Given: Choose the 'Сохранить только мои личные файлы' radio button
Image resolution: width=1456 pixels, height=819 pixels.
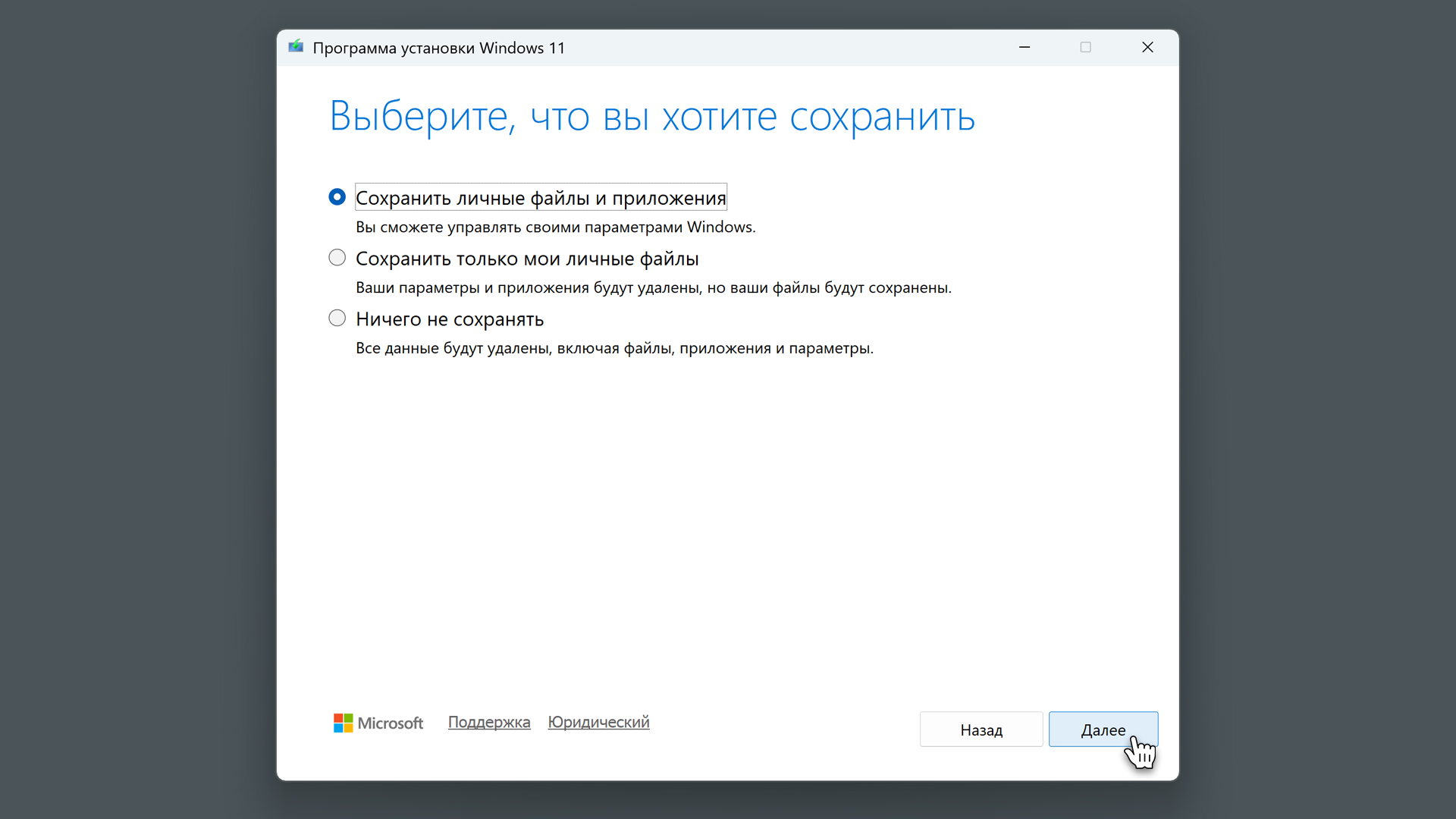Looking at the screenshot, I should (337, 258).
